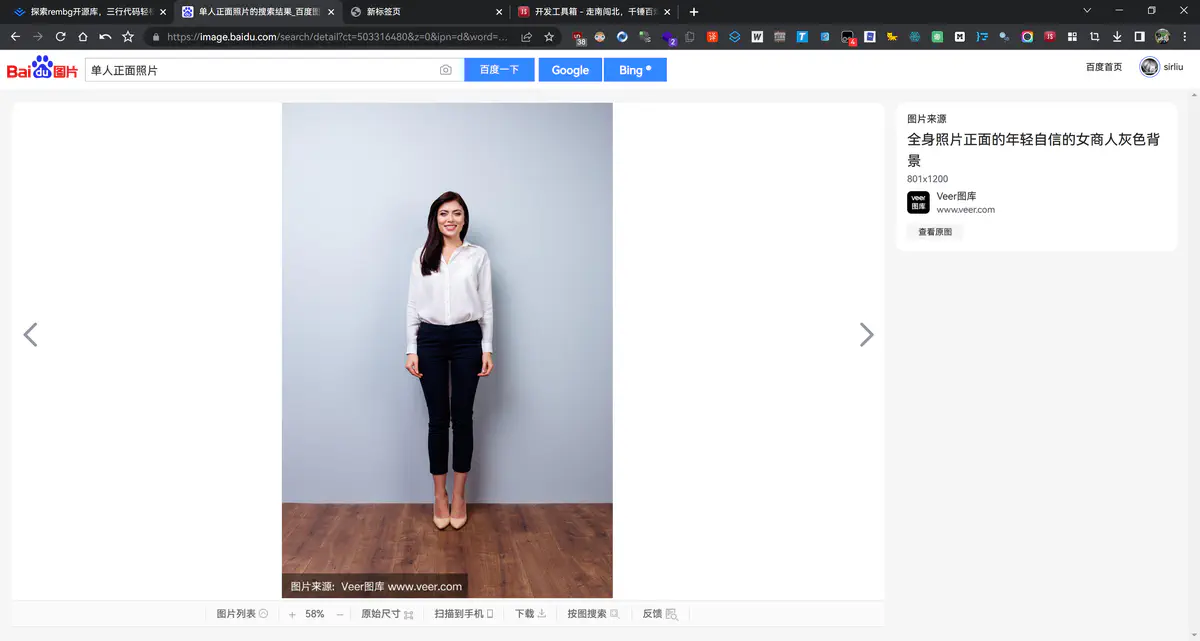
Task: Click the camera image-search icon in search box
Action: (x=446, y=70)
